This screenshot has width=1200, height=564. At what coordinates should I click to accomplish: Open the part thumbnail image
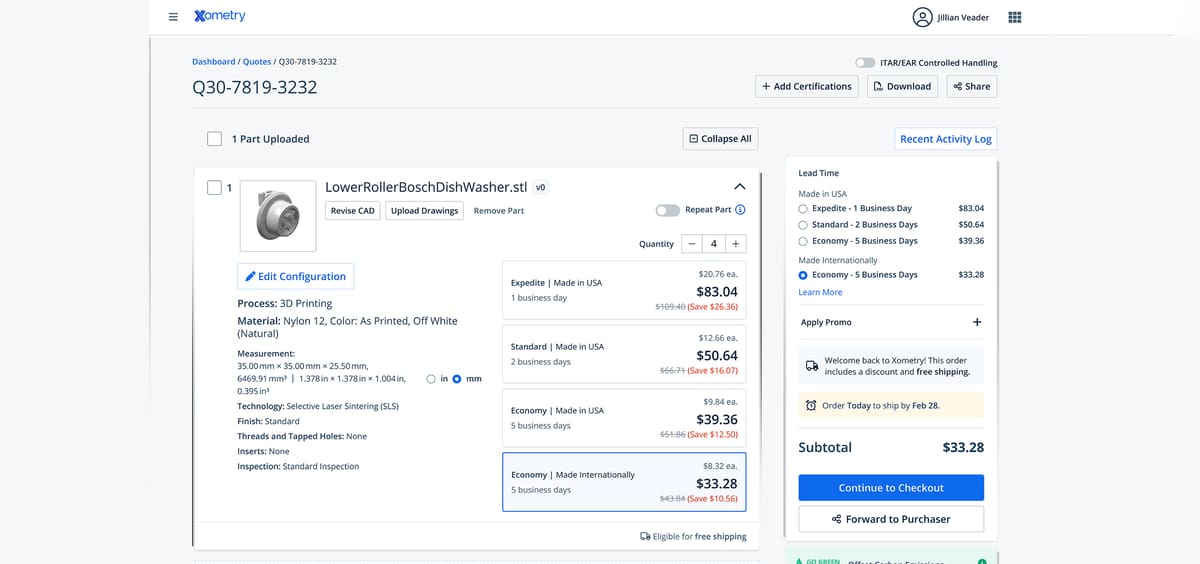[278, 215]
